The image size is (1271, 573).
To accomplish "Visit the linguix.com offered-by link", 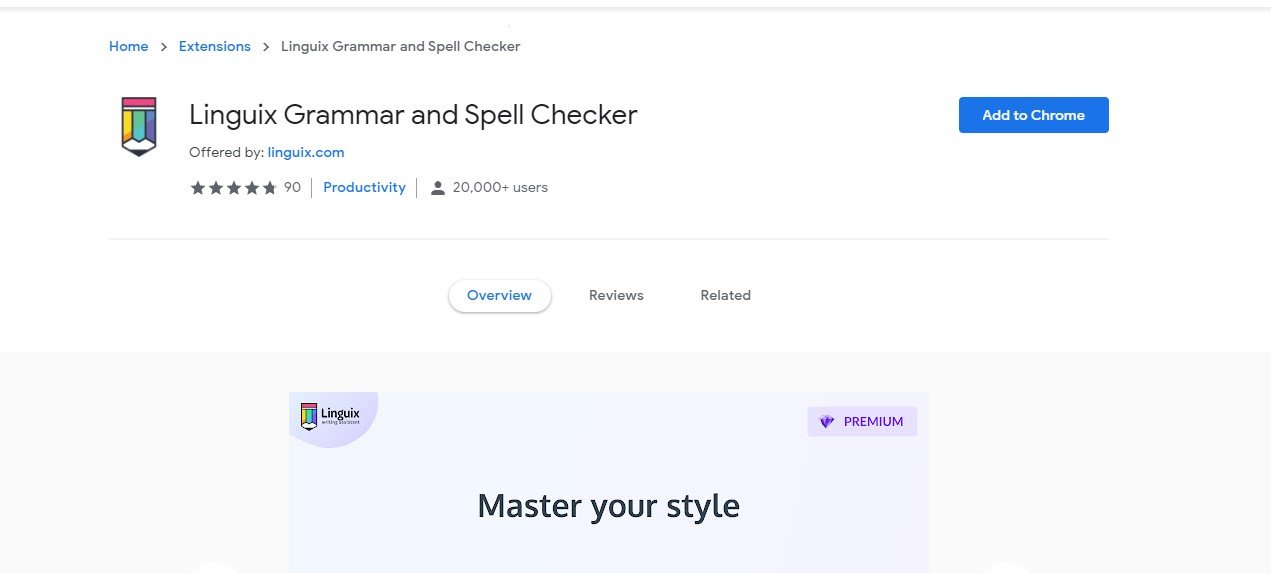I will pyautogui.click(x=306, y=152).
